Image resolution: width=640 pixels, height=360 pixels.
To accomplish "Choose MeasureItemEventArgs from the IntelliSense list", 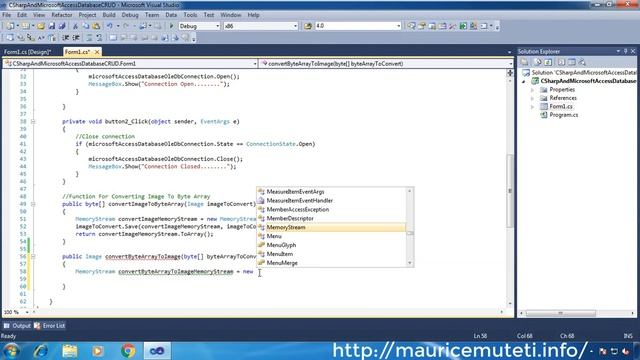I will [x=331, y=192].
